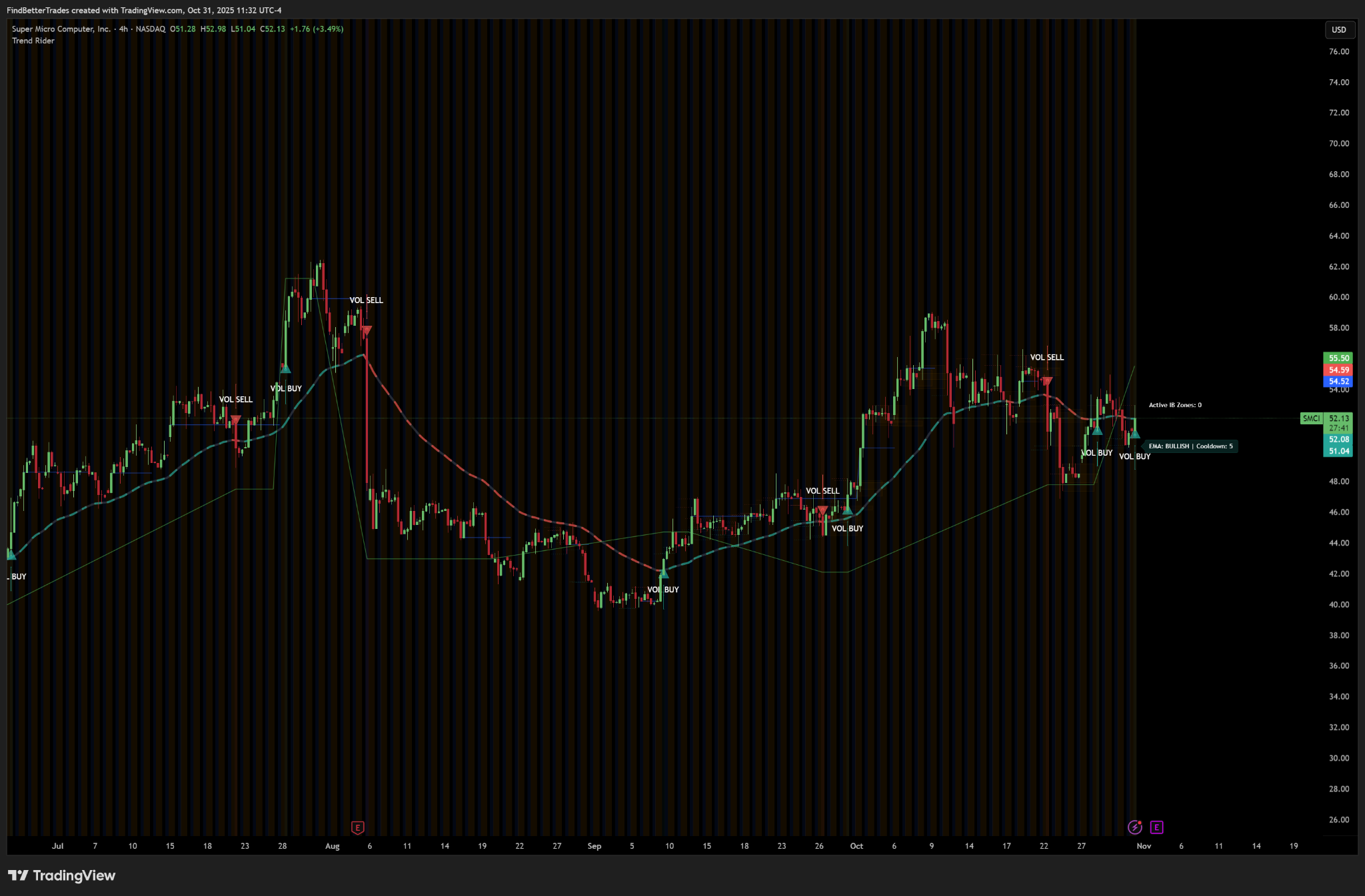Click the green VOL BUY triangle near Sep 10
This screenshot has height=896, width=1365.
click(x=663, y=573)
